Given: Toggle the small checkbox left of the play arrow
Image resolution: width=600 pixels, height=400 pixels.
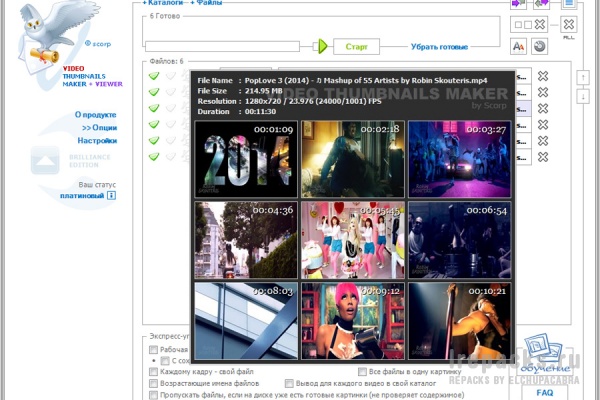Looking at the screenshot, I should click(315, 47).
